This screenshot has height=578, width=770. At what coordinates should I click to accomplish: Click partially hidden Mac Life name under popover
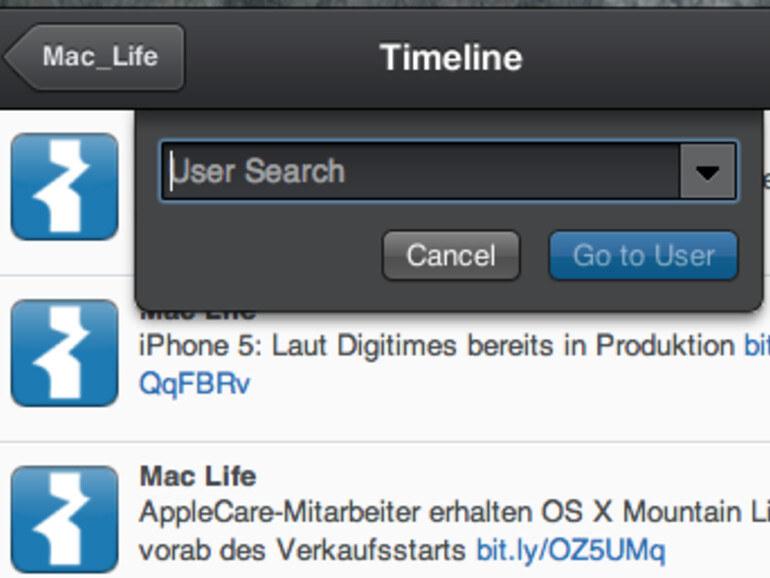coord(198,314)
